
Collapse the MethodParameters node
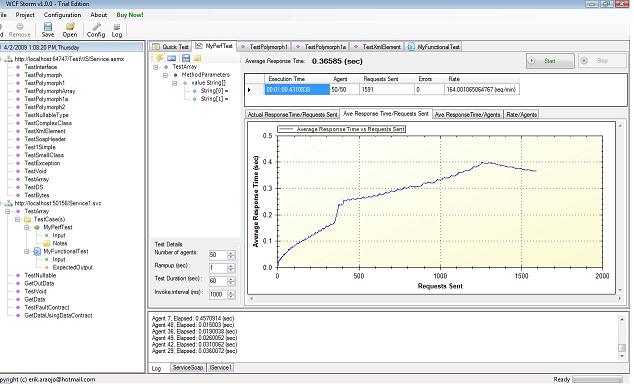(x=165, y=75)
